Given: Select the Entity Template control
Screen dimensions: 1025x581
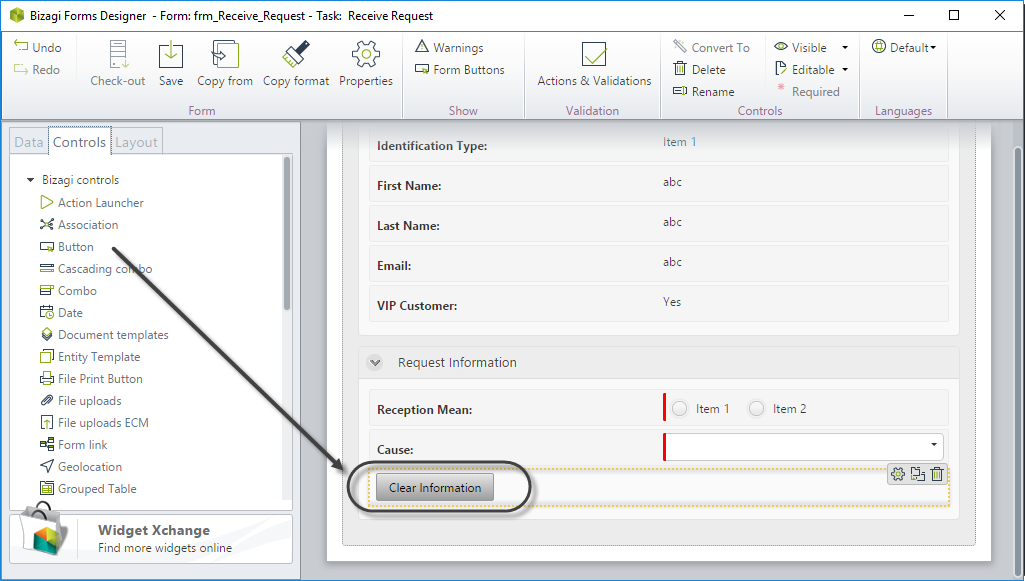Looking at the screenshot, I should pyautogui.click(x=90, y=357).
